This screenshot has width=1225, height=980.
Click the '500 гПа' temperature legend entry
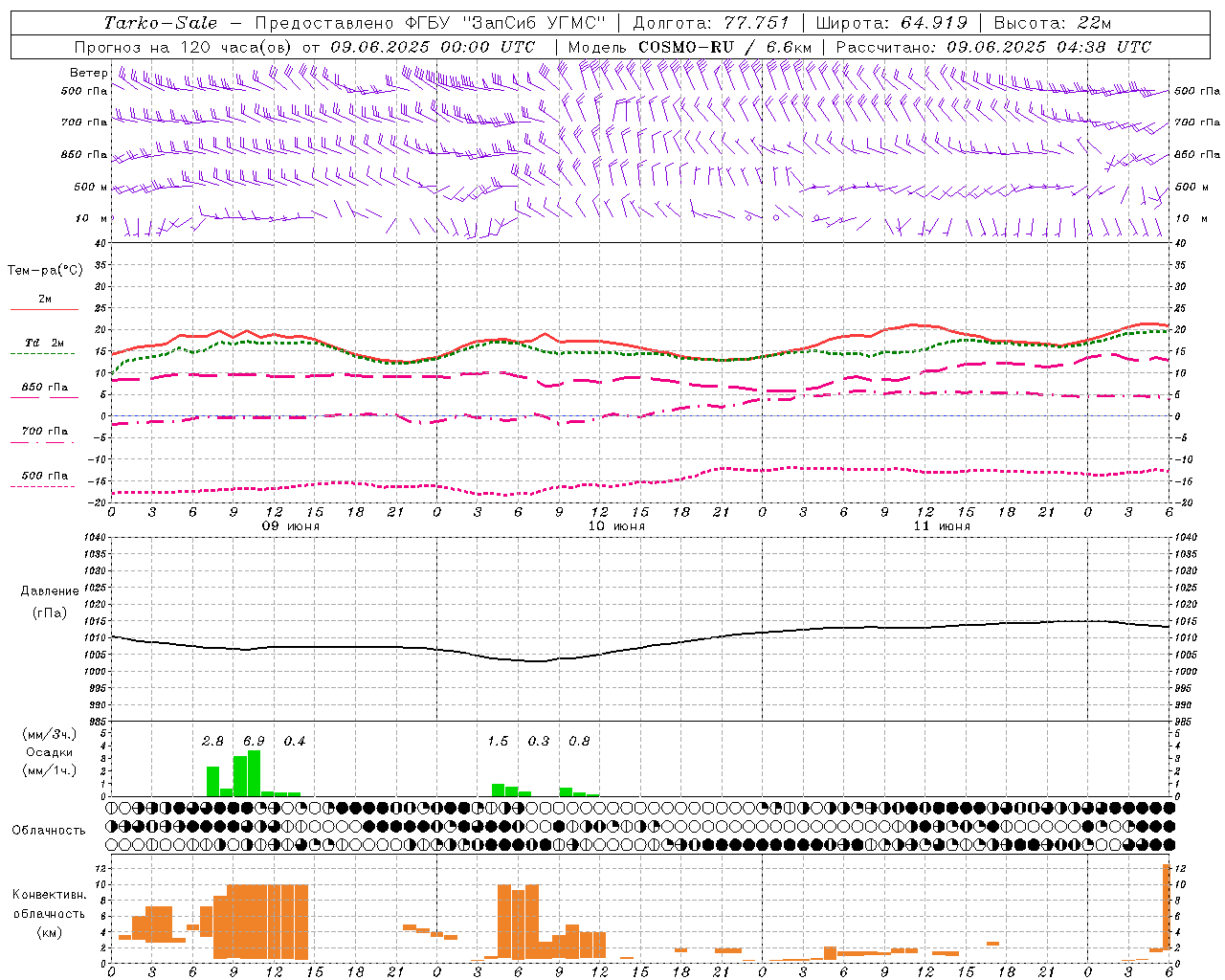click(44, 476)
